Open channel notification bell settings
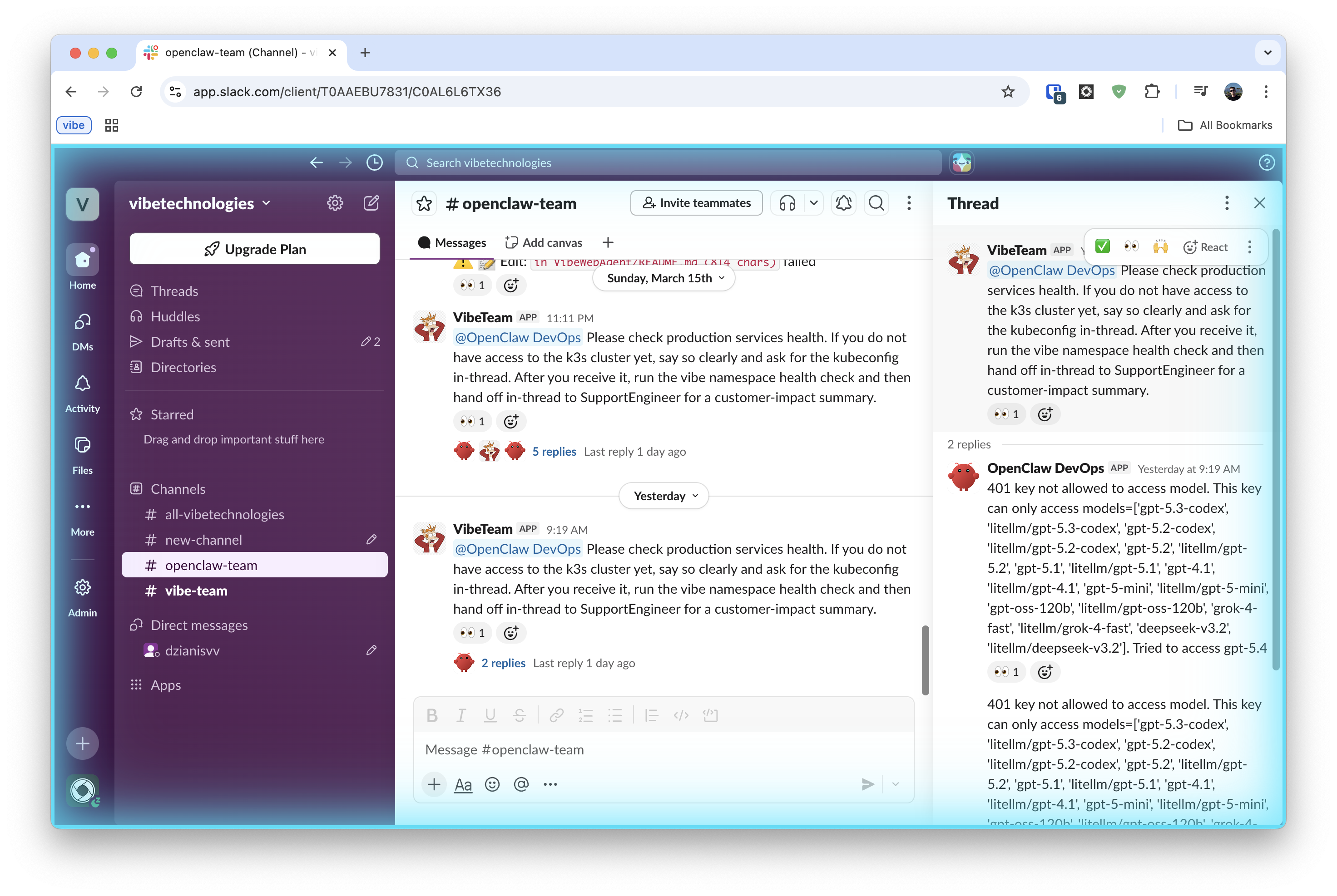Screen dimensions: 1337x896 click(843, 203)
